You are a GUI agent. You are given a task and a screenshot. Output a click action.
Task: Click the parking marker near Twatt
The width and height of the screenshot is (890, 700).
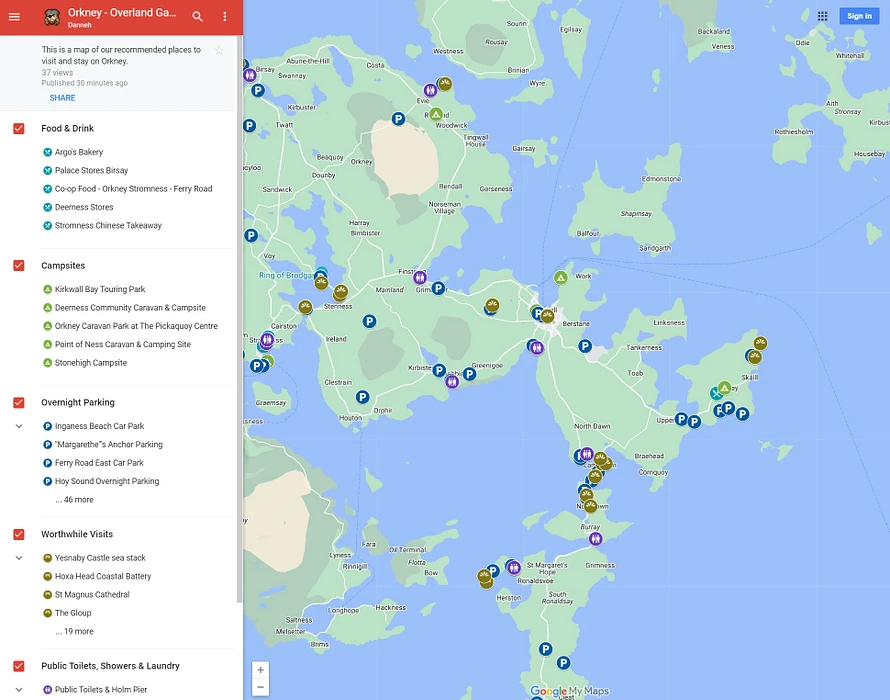point(249,125)
